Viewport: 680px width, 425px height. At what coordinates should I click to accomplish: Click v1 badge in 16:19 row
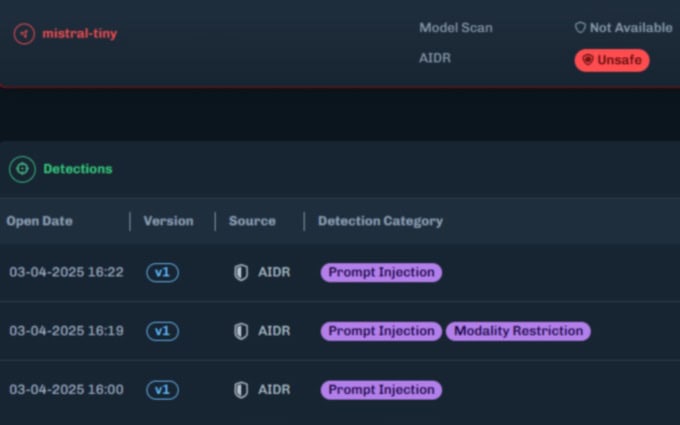(162, 331)
